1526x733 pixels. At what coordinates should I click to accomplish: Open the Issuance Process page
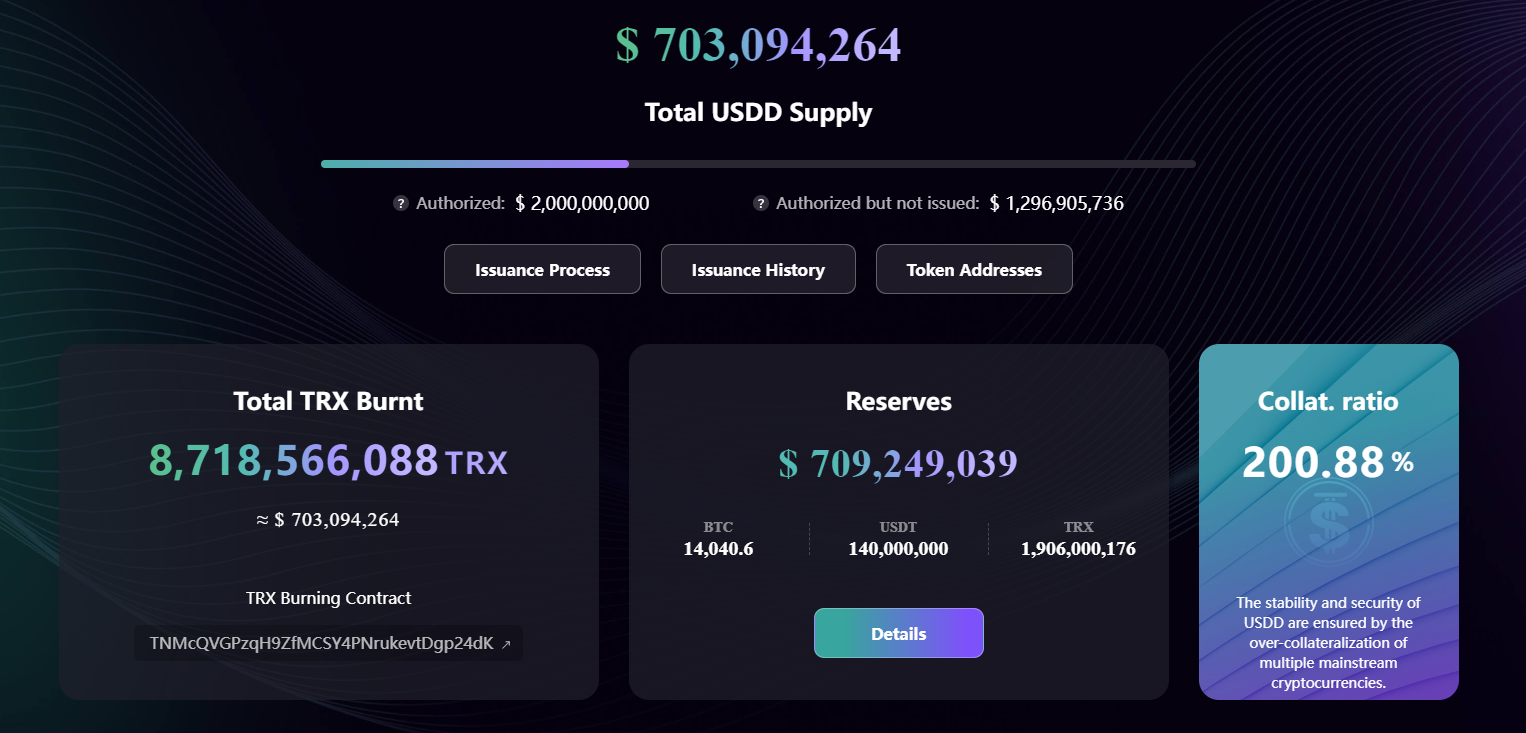(542, 270)
